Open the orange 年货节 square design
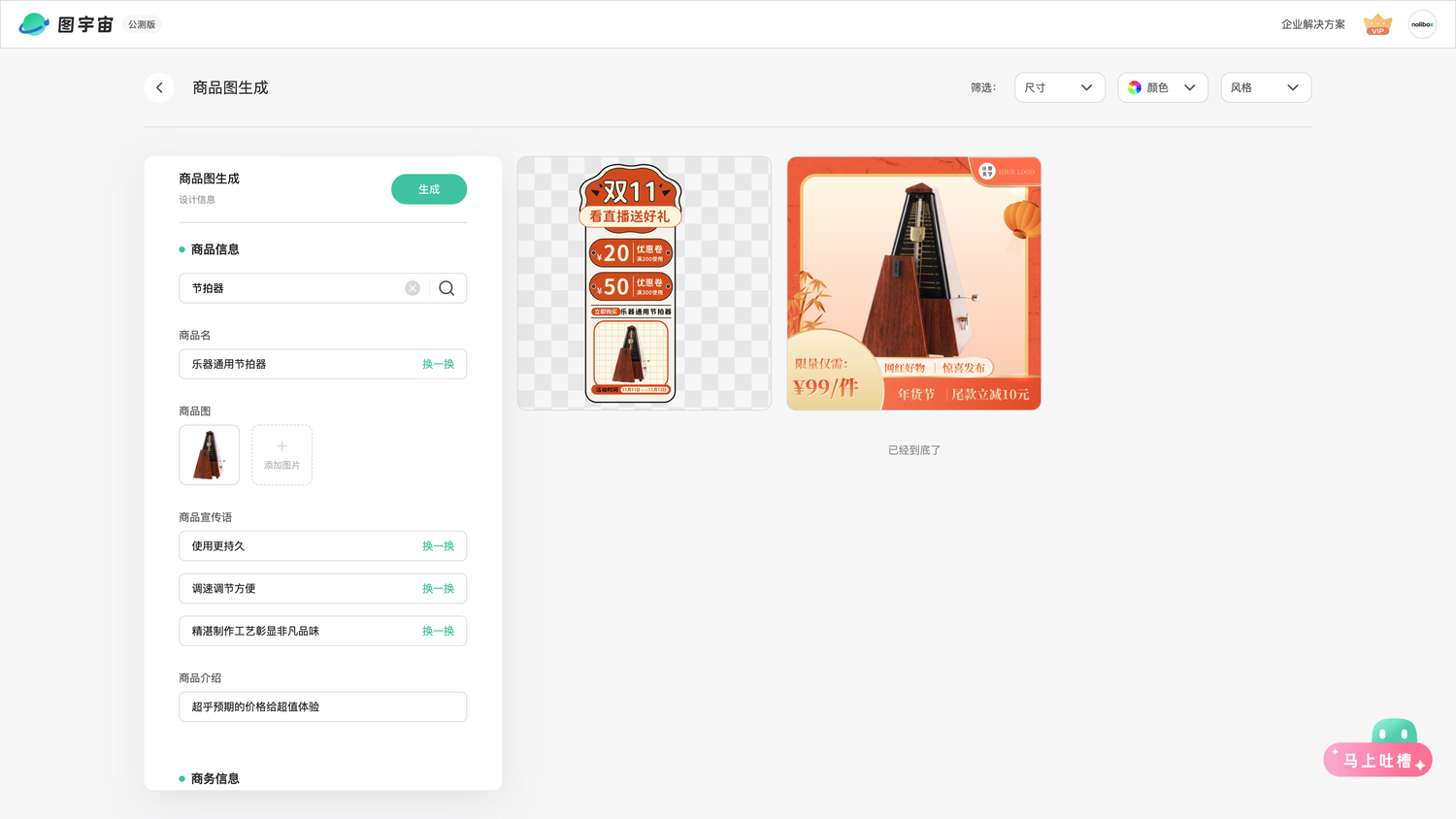Image resolution: width=1456 pixels, height=819 pixels. coord(913,283)
